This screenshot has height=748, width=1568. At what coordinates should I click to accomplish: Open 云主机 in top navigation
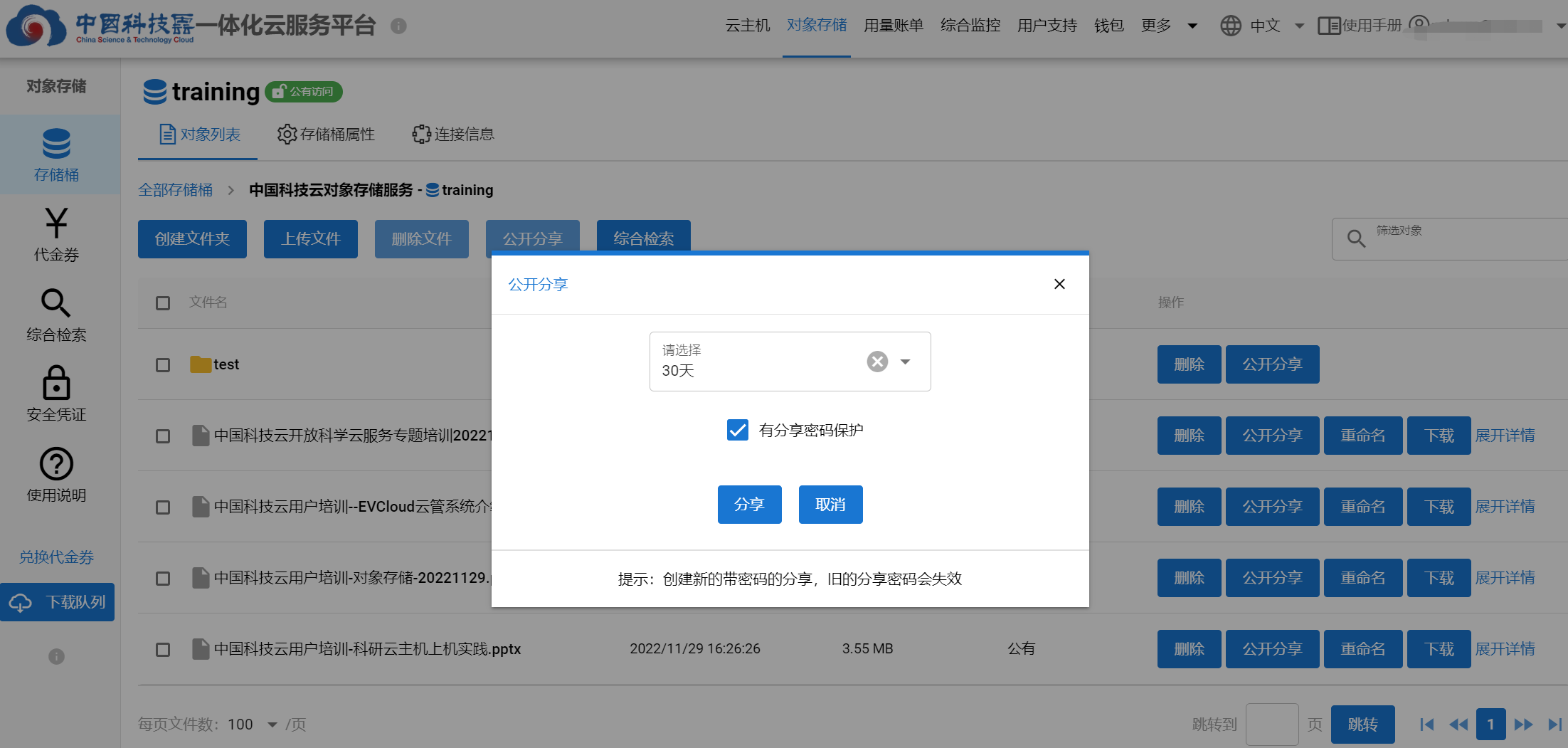coord(748,26)
